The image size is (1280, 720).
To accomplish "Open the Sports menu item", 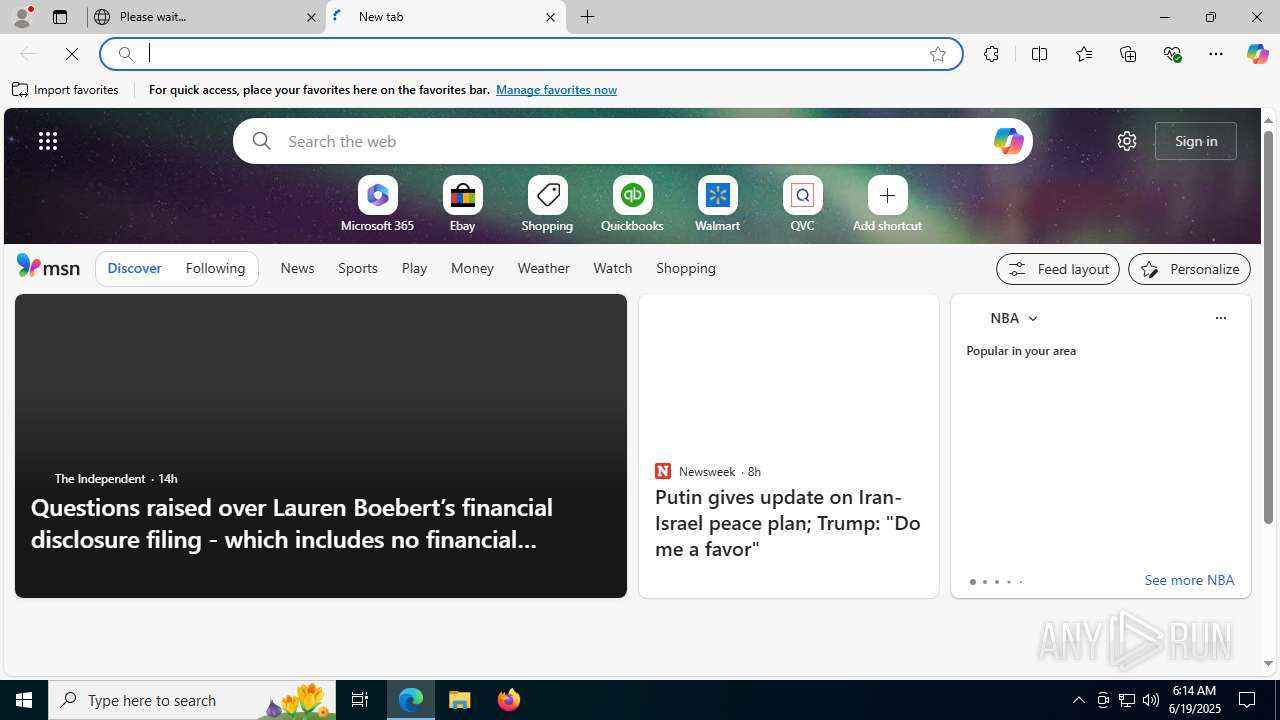I will (358, 268).
